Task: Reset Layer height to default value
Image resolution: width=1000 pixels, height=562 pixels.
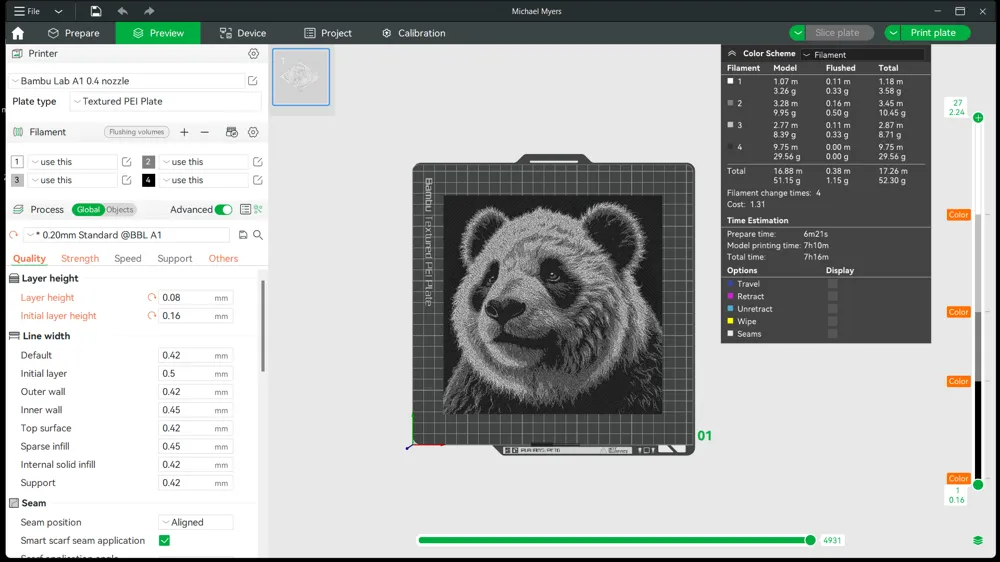Action: coord(152,297)
